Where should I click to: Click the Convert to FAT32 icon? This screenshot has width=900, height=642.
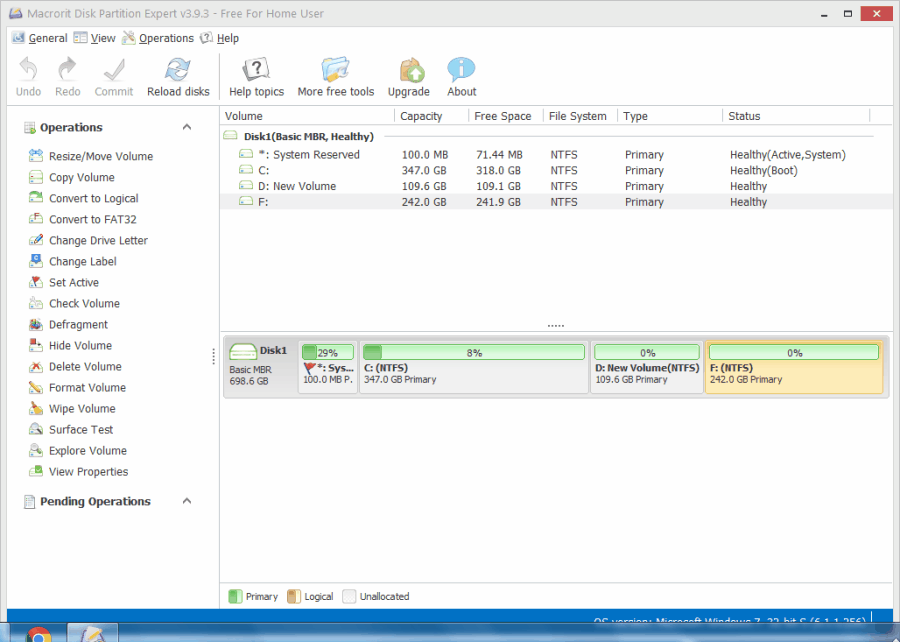coord(36,219)
